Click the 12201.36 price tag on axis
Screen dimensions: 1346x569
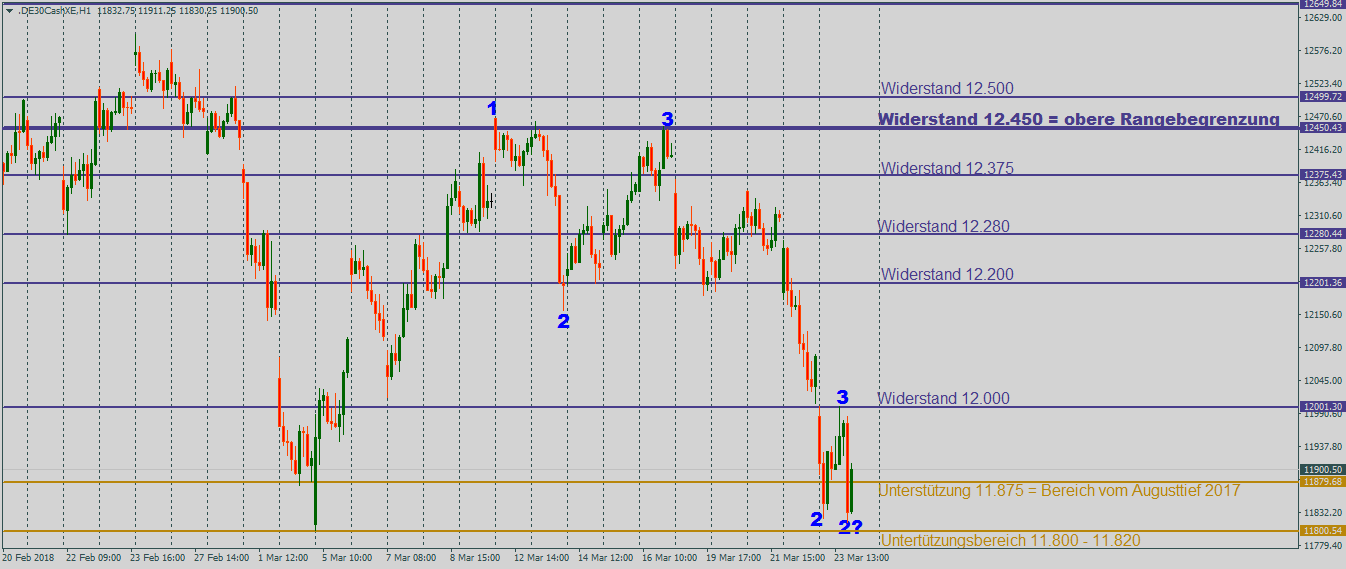pos(1322,283)
